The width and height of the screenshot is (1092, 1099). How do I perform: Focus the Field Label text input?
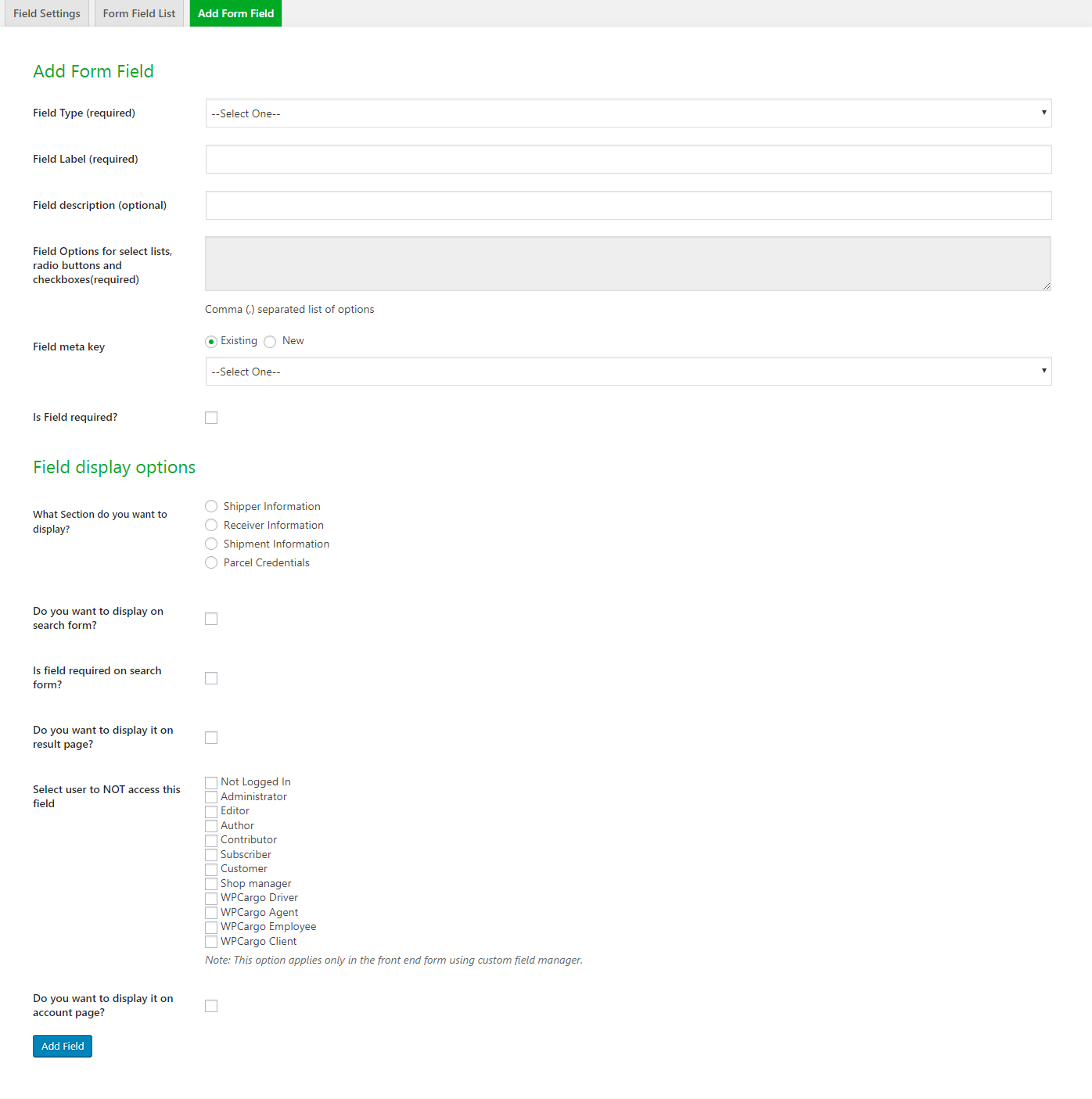click(x=628, y=160)
